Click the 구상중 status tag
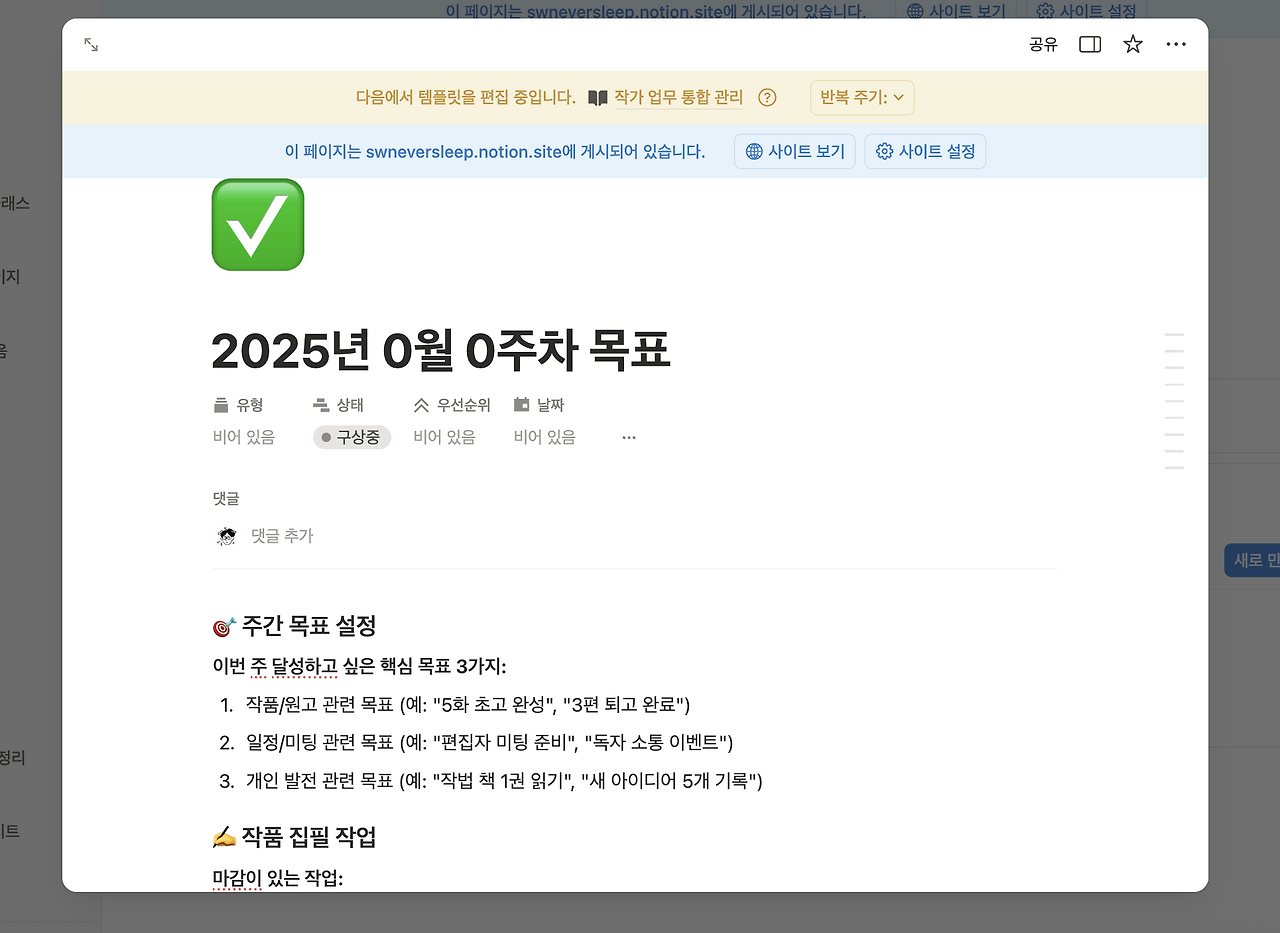This screenshot has height=933, width=1280. 351,437
